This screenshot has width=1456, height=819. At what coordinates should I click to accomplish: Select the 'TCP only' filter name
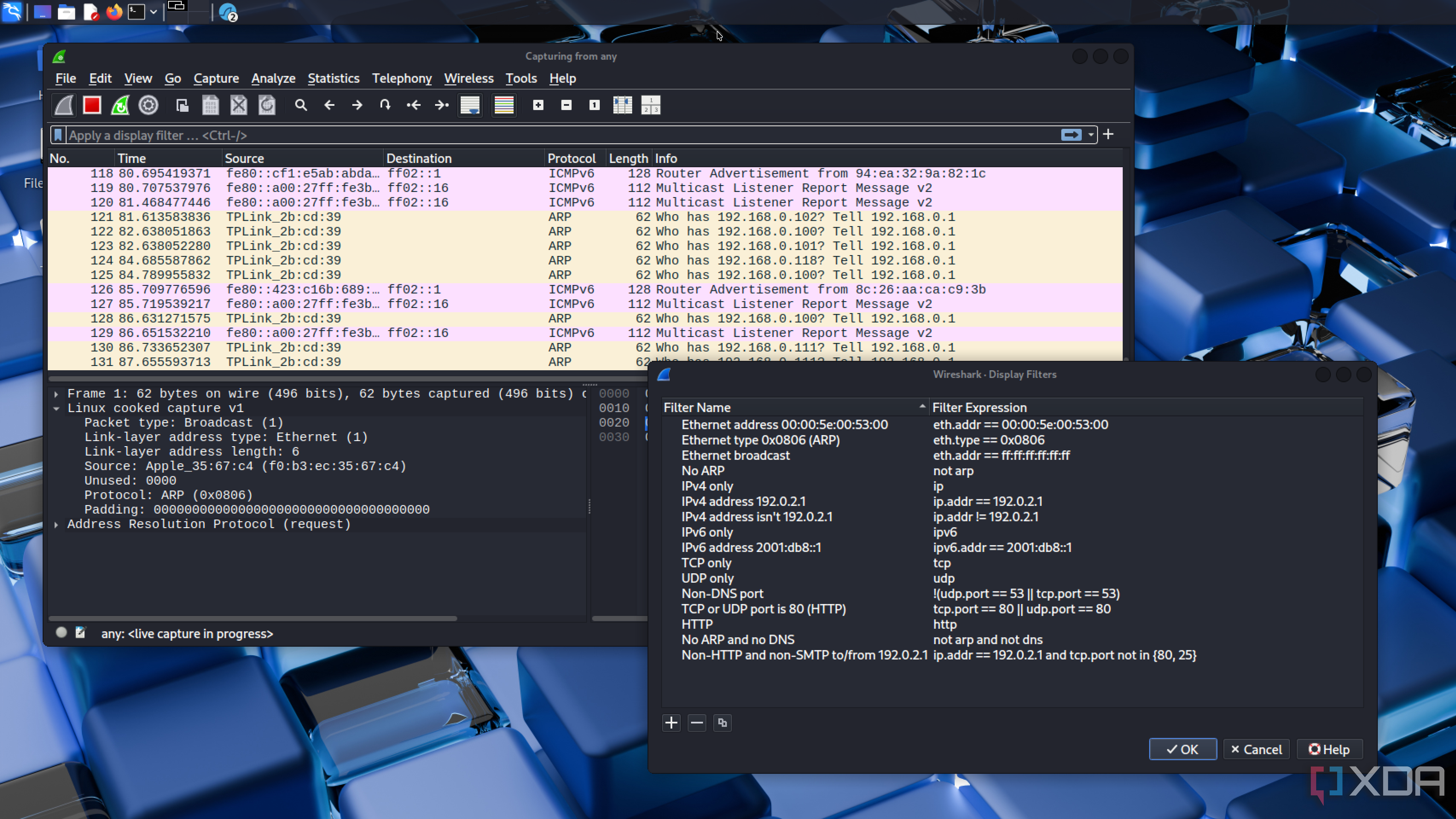706,563
